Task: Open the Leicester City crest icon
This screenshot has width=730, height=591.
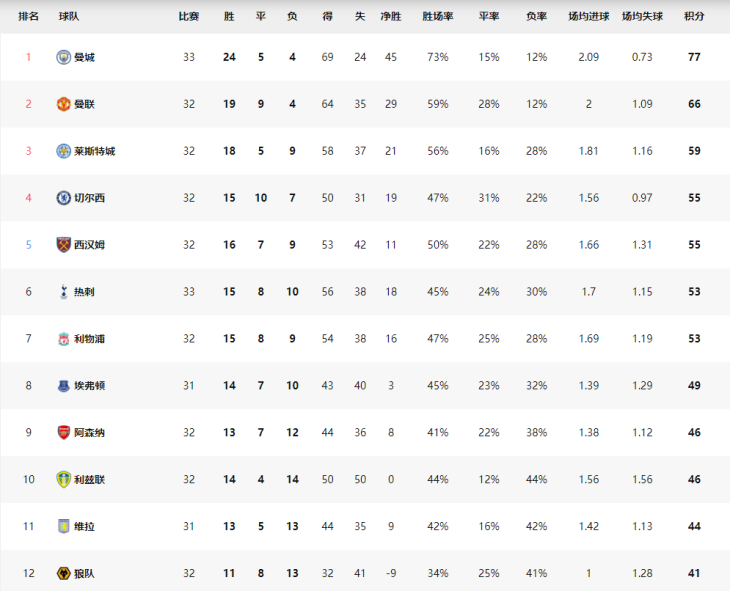Action: 63,151
